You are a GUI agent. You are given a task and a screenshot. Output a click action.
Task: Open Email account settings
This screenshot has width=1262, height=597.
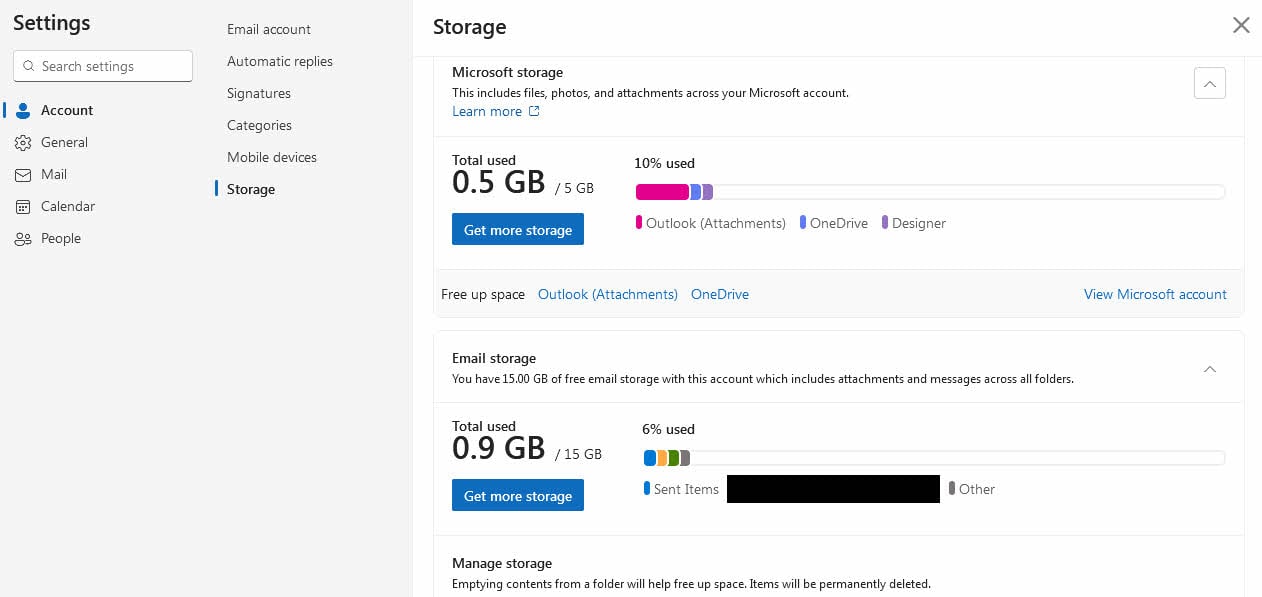click(x=269, y=29)
